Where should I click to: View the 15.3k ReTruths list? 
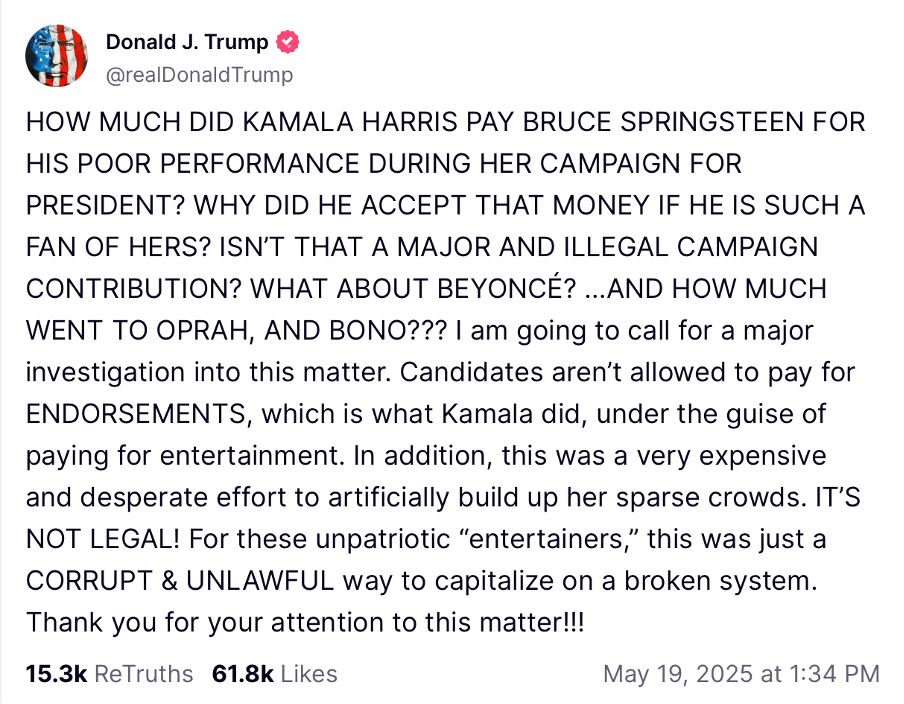109,674
